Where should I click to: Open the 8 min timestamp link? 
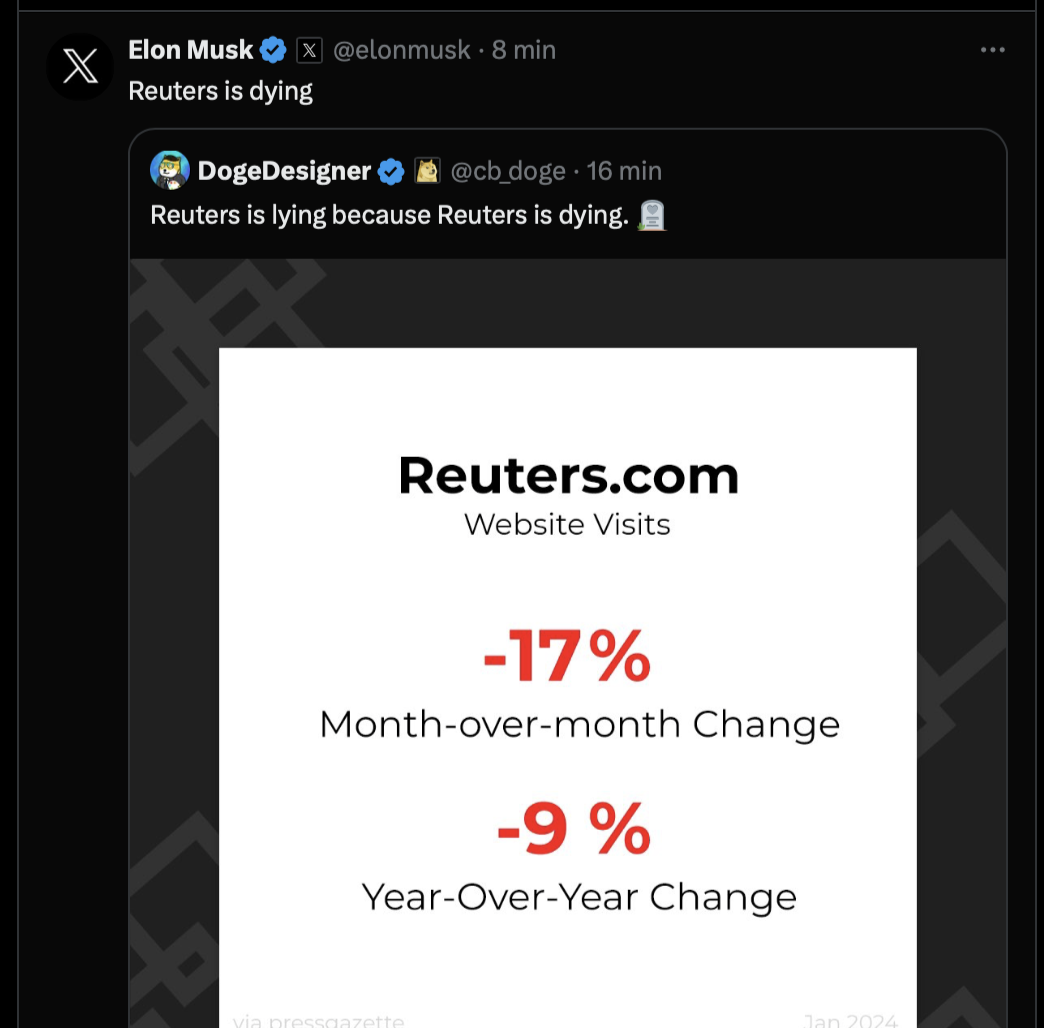[523, 50]
